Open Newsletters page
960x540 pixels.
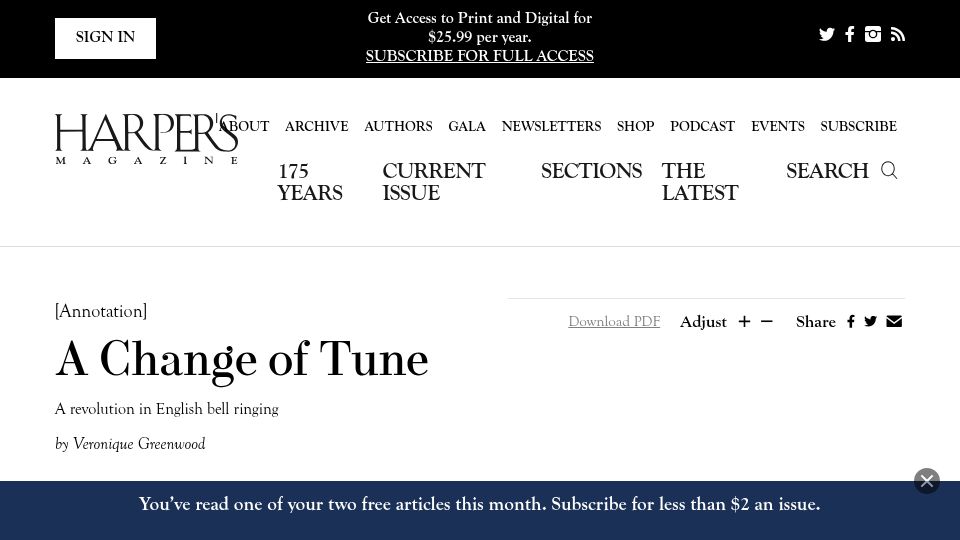pyautogui.click(x=551, y=126)
